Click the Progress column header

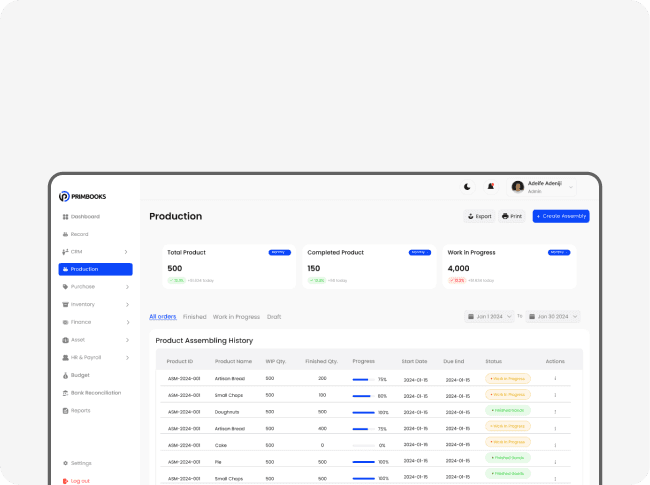(x=364, y=361)
